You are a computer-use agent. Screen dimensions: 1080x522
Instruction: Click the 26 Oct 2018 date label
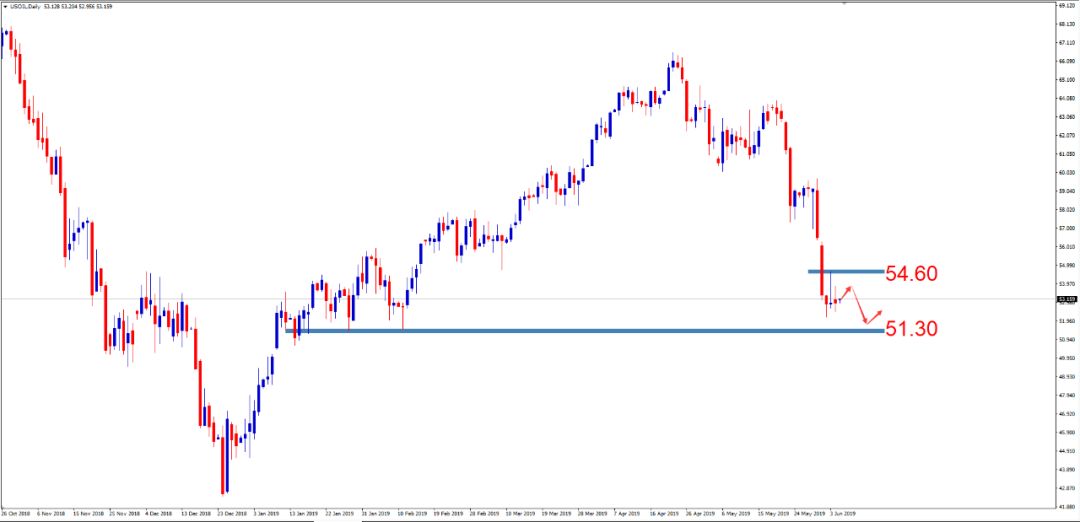pos(18,515)
